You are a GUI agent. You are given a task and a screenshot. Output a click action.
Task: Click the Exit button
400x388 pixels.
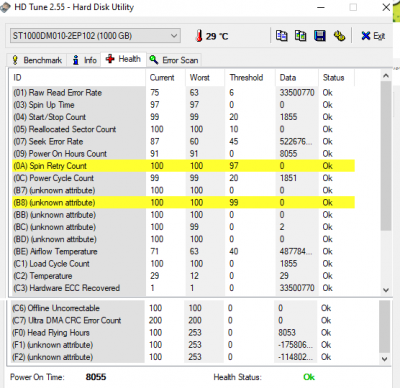[x=373, y=36]
